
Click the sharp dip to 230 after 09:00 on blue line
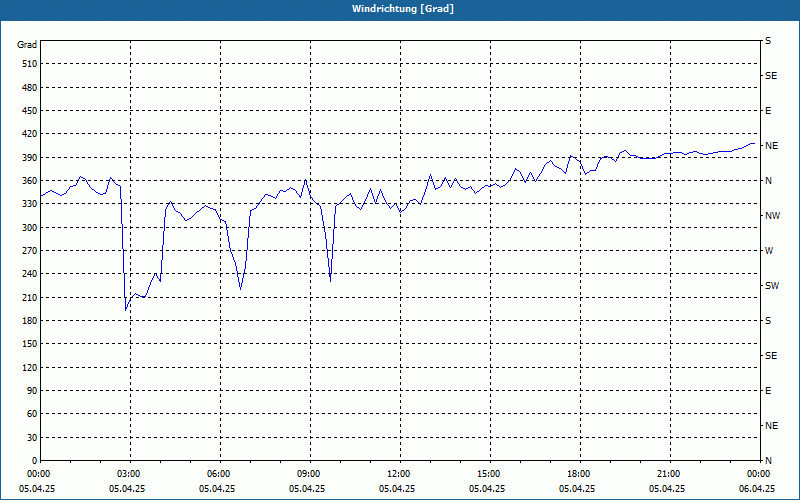(x=331, y=280)
